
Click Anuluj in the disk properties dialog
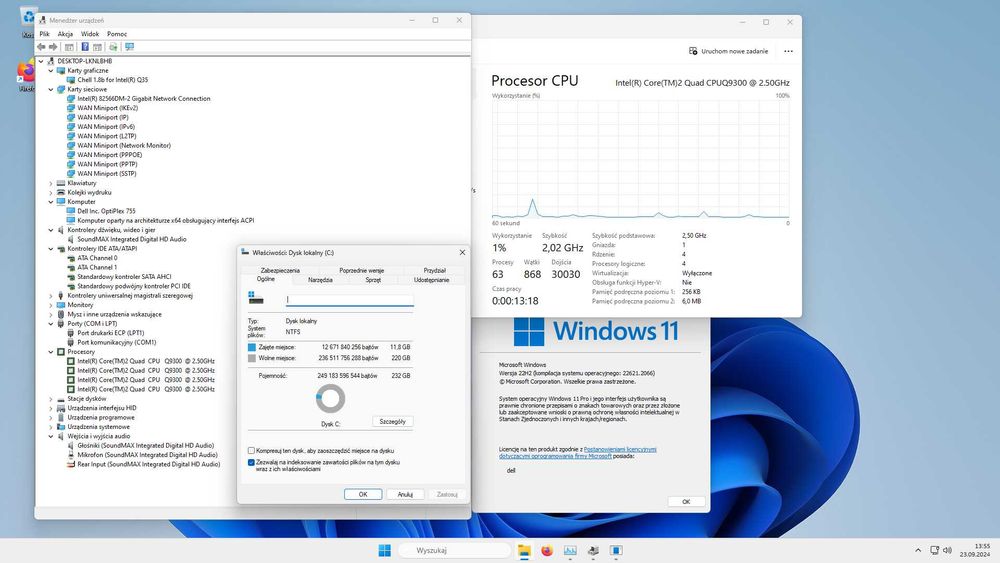coord(405,494)
